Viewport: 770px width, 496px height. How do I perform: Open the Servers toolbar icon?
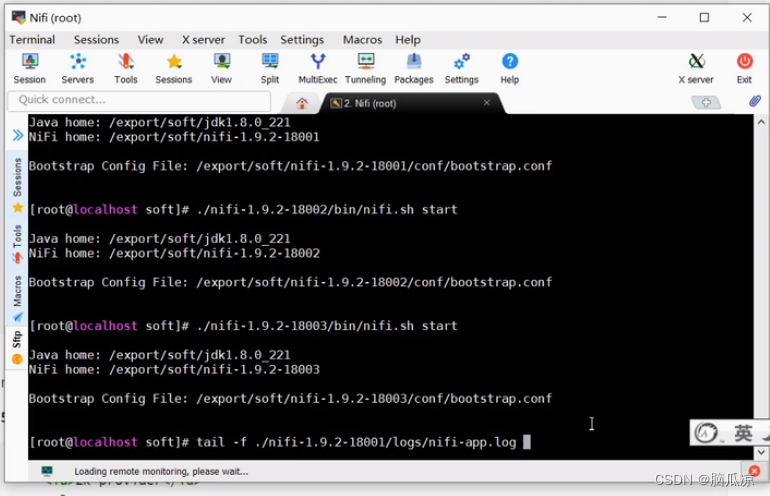point(78,68)
